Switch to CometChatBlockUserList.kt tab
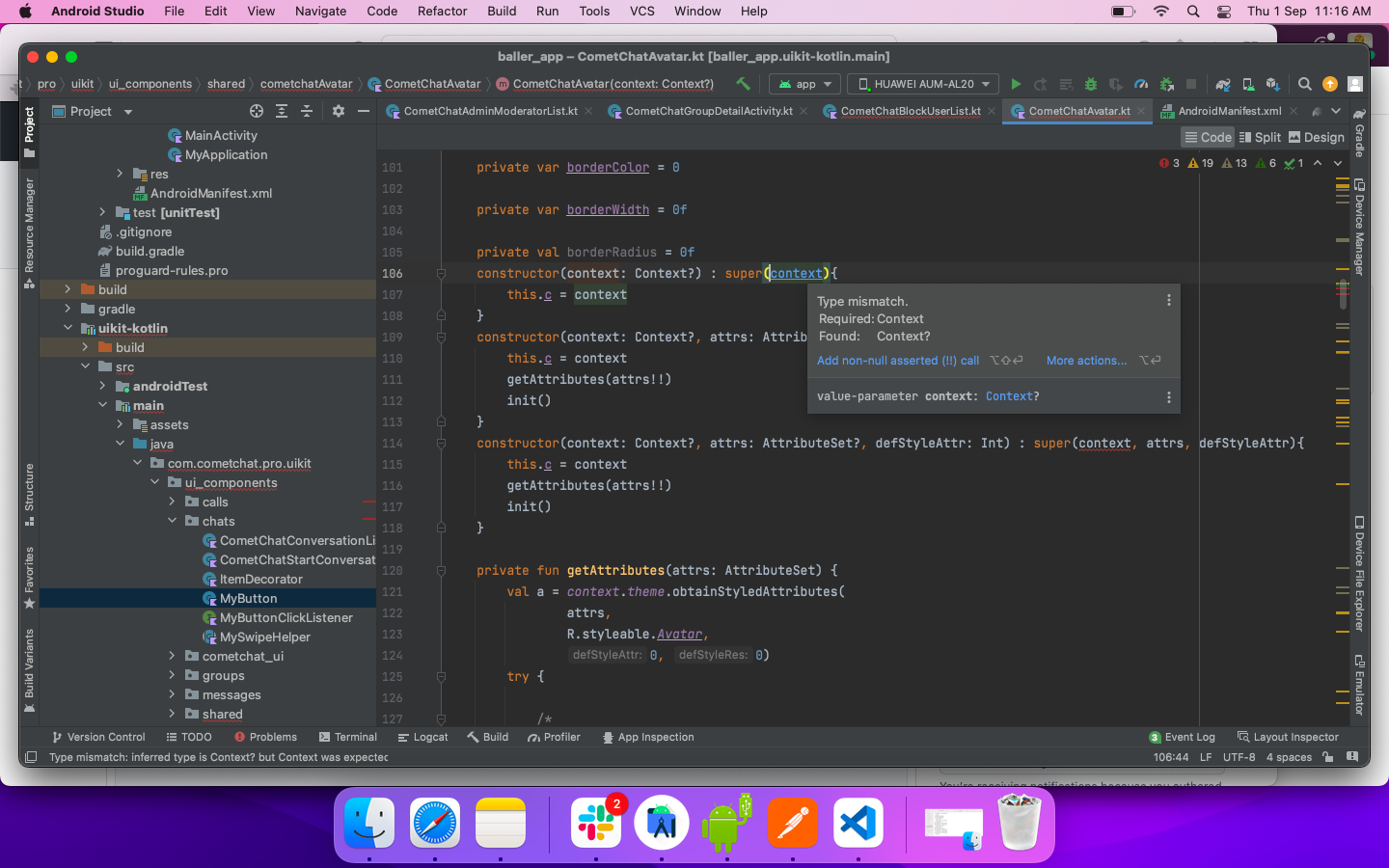The height and width of the screenshot is (868, 1389). (x=910, y=111)
